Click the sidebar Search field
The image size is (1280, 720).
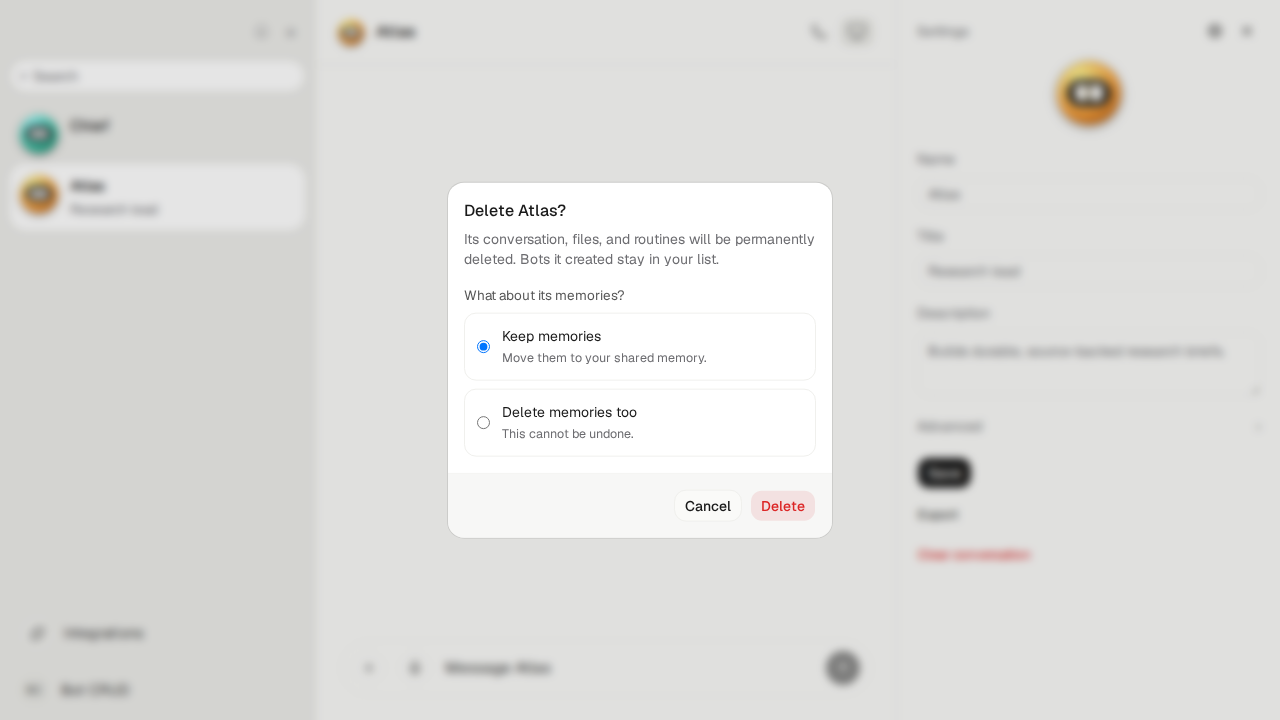[157, 76]
